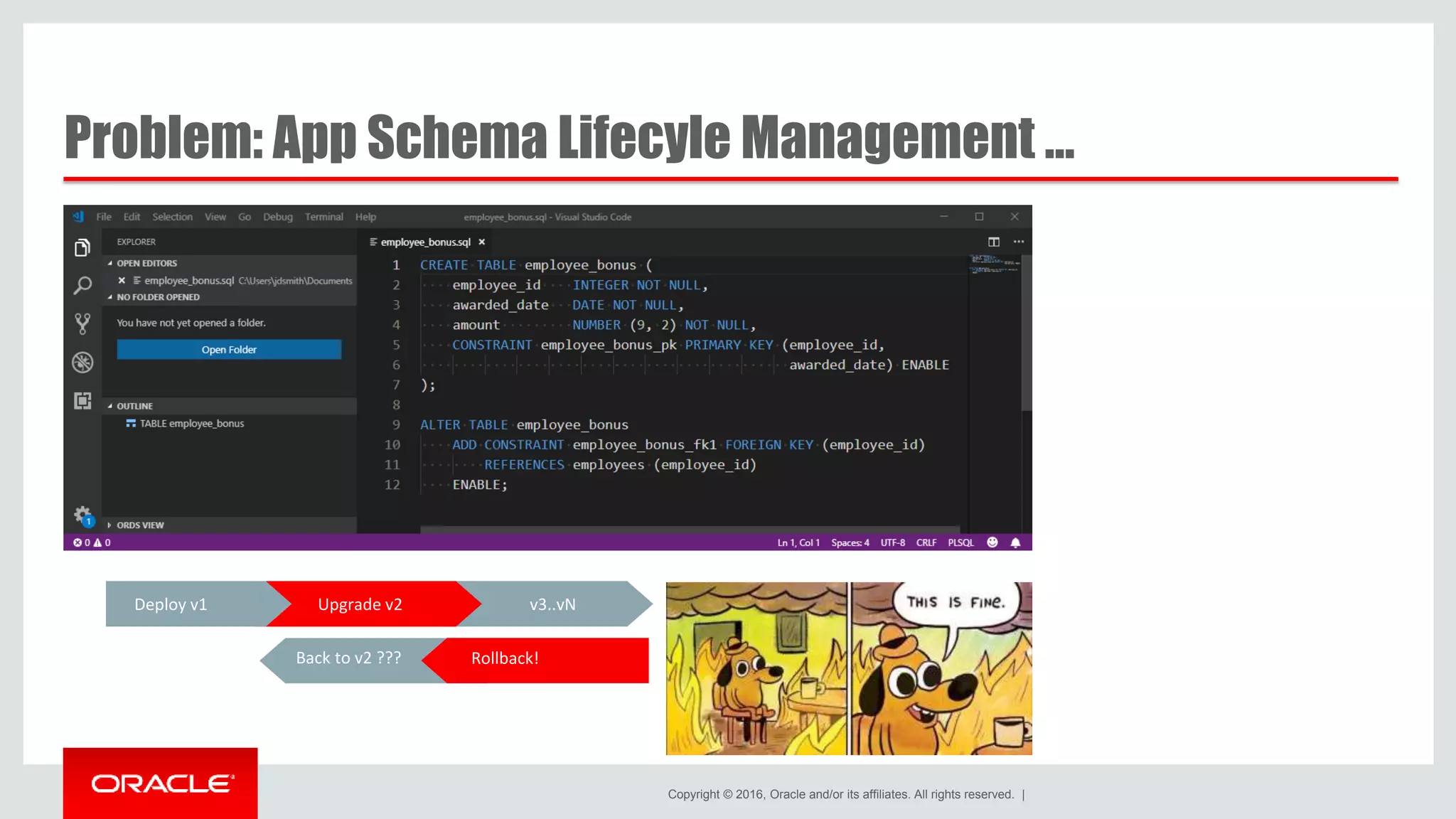Image resolution: width=1456 pixels, height=819 pixels.
Task: Click the Rollback! arrow shape
Action: point(535,660)
